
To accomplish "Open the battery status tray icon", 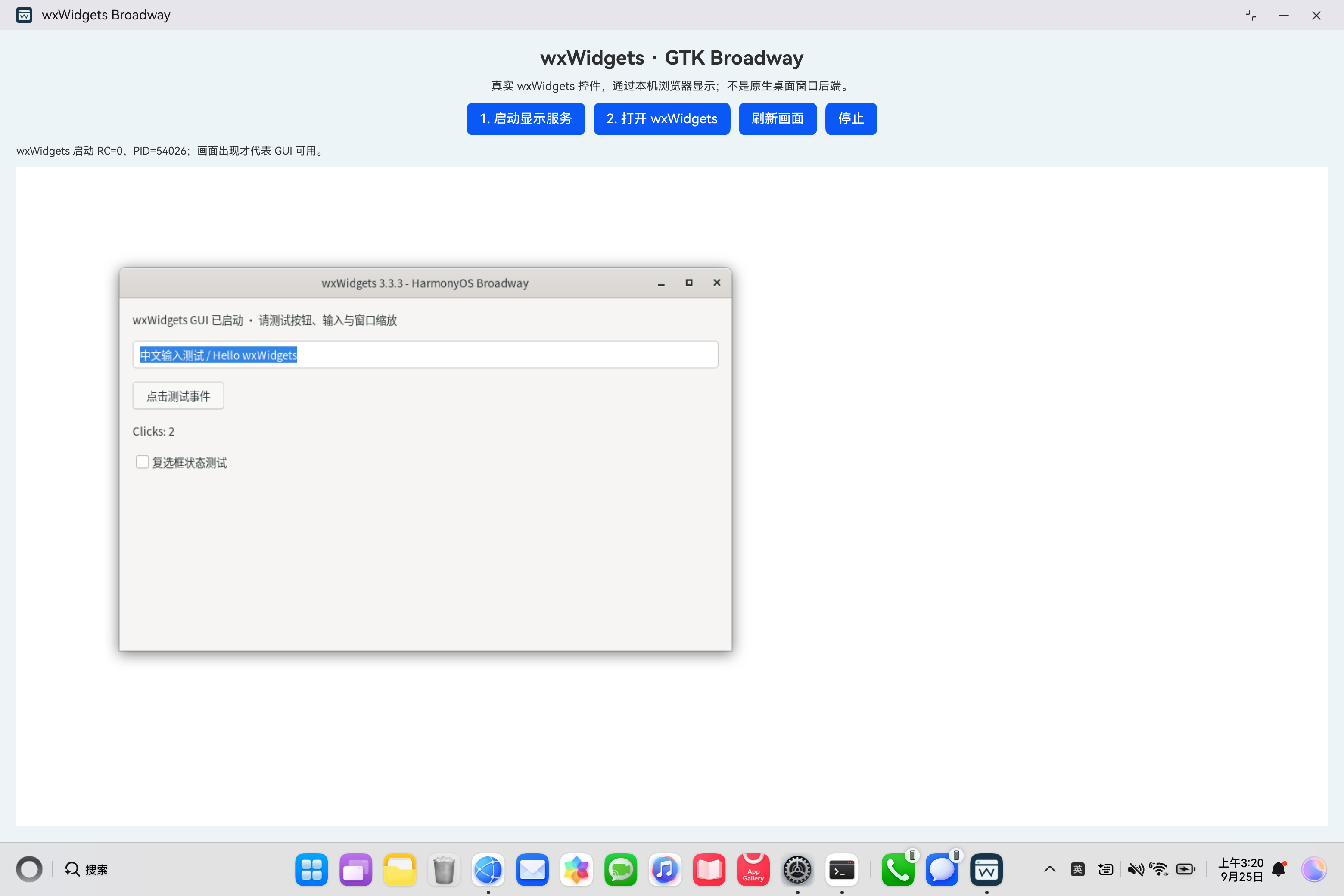I will pyautogui.click(x=1186, y=869).
